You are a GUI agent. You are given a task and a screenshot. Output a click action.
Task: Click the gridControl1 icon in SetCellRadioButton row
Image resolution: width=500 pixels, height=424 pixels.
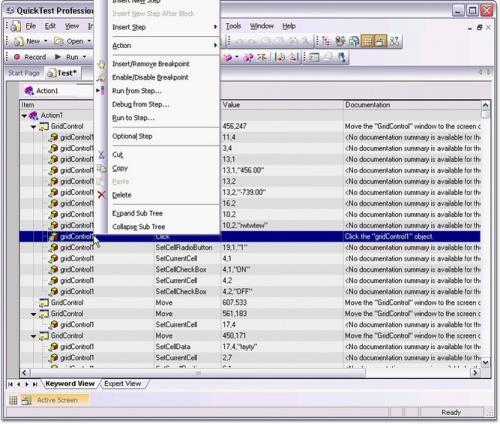pyautogui.click(x=53, y=247)
